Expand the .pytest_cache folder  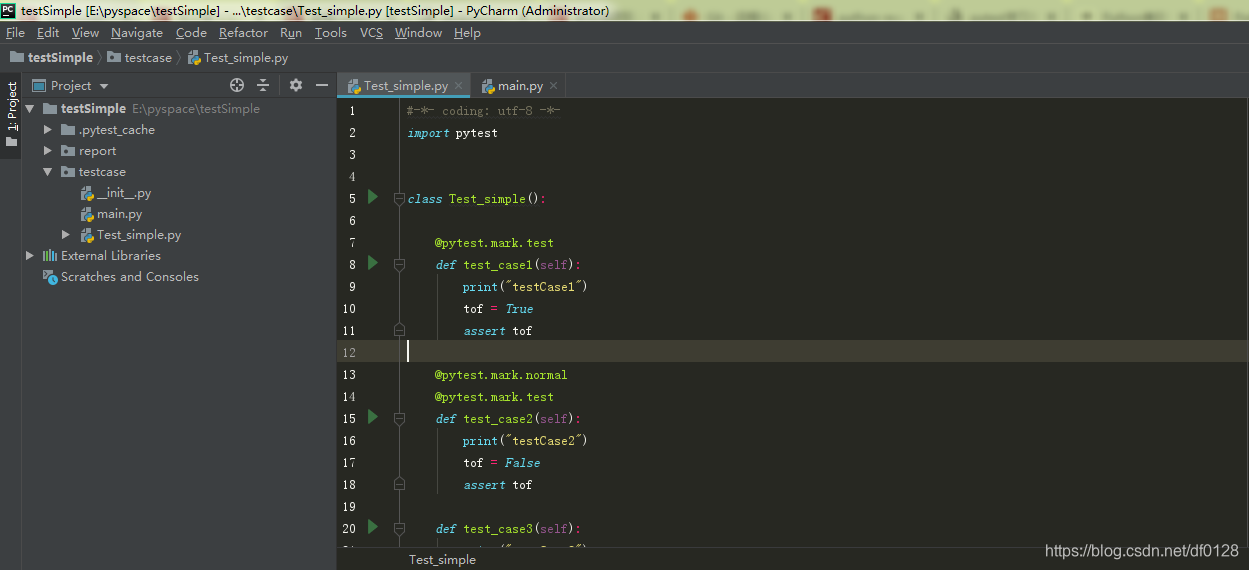tap(48, 130)
